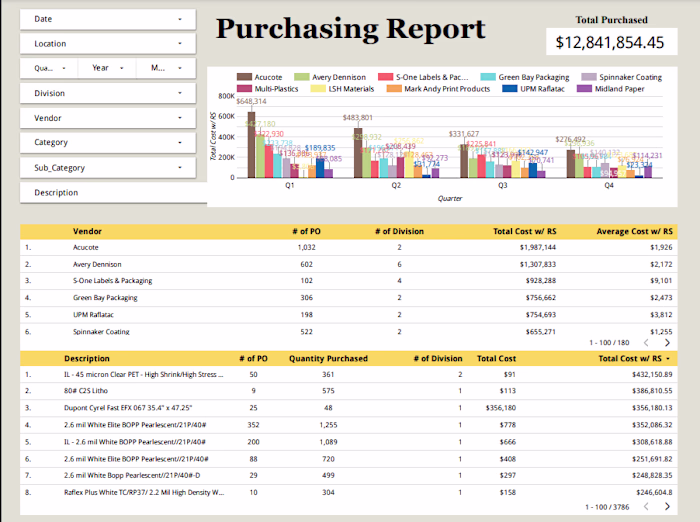The height and width of the screenshot is (522, 700).
Task: Click the 80# C2S Litho description row
Action: [349, 391]
